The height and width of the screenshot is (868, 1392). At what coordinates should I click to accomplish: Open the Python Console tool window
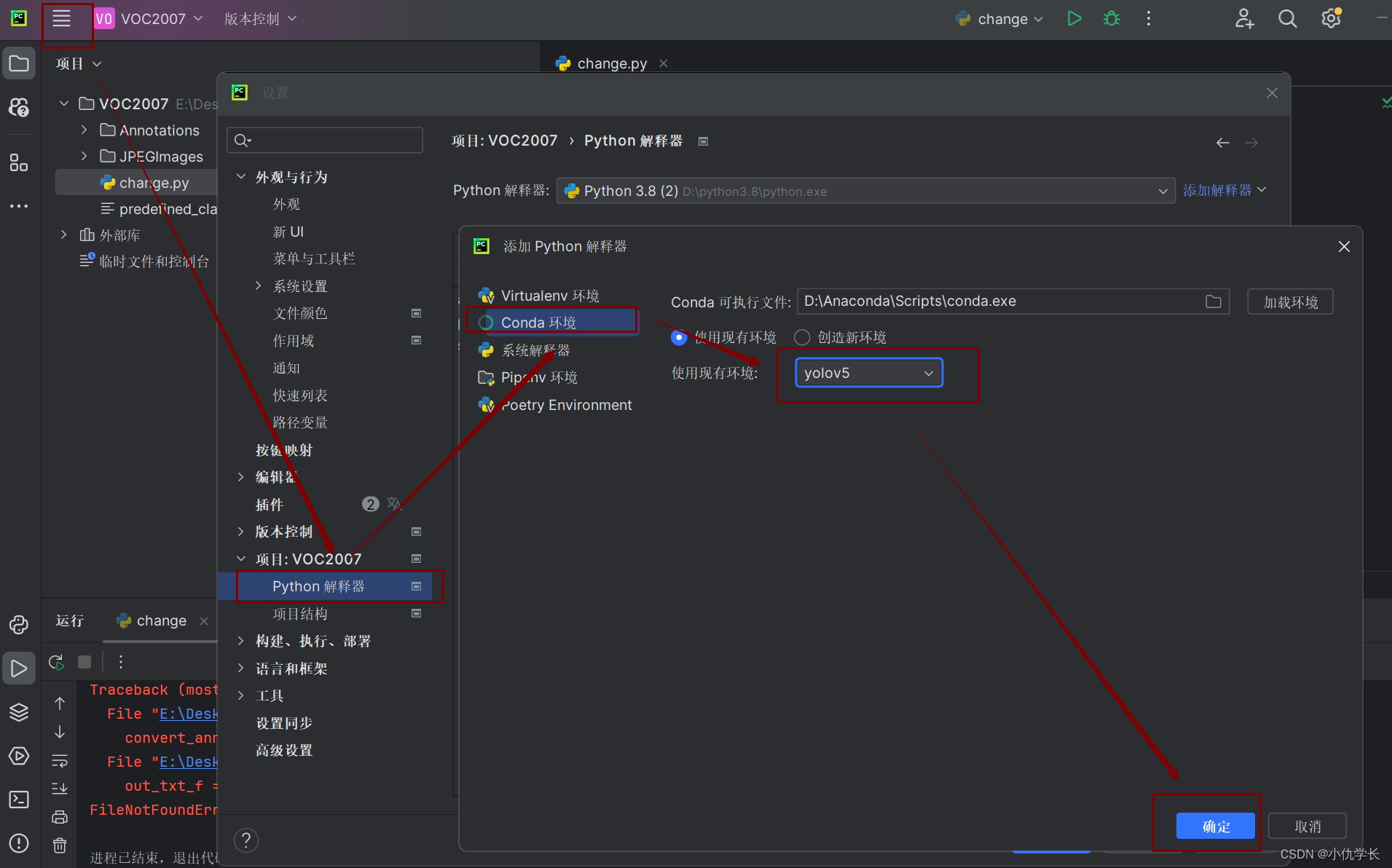(19, 625)
